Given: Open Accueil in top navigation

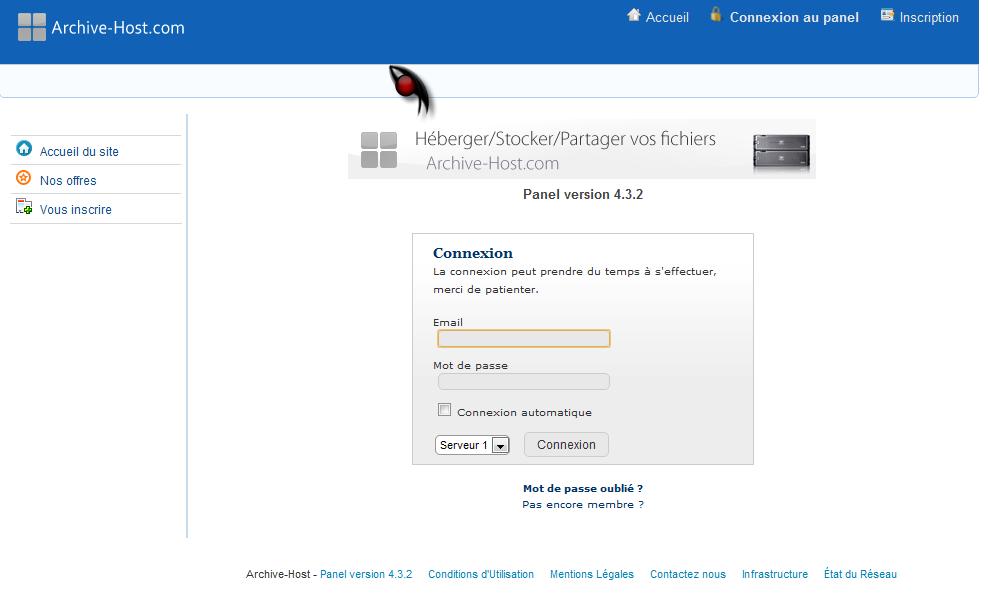Looking at the screenshot, I should pos(667,17).
